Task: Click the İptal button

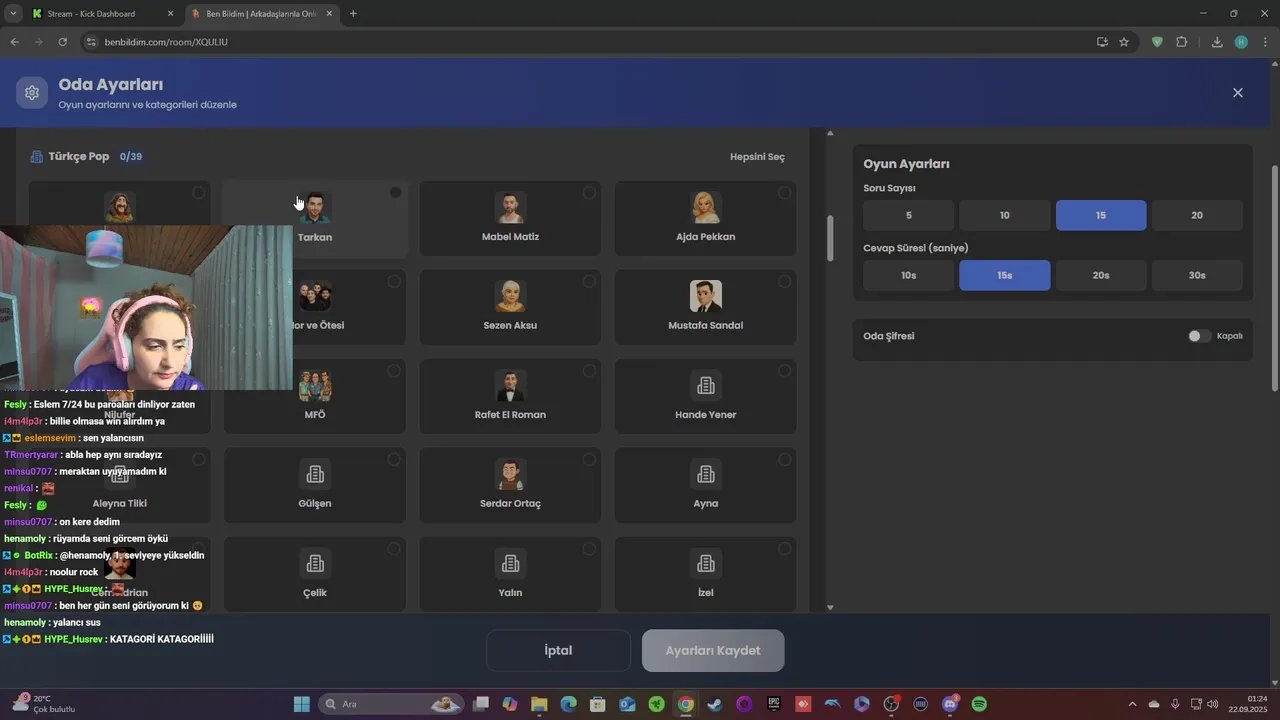Action: [558, 650]
